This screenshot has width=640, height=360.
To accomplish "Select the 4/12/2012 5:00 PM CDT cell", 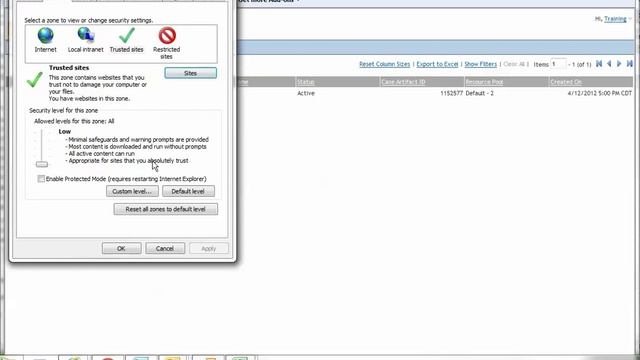I will (x=600, y=93).
